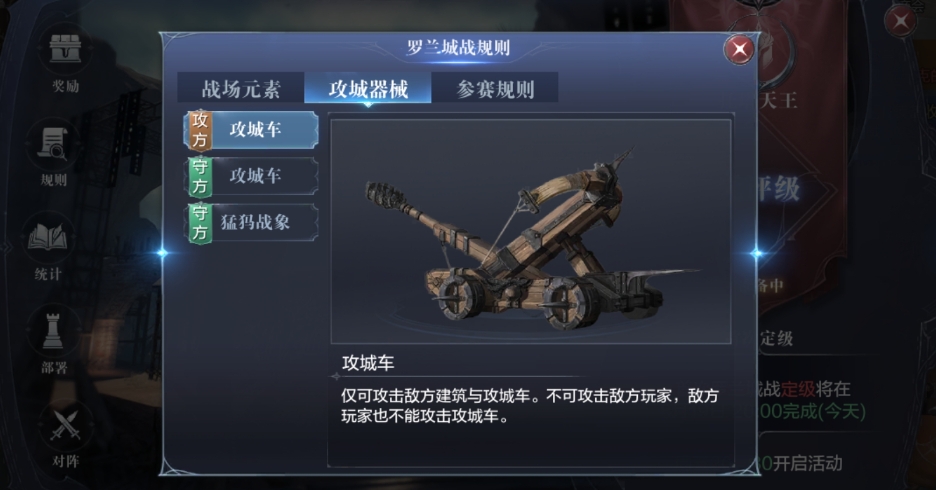This screenshot has height=490, width=936.
Task: Open the 奖励 rewards chest icon
Action: coord(65,50)
